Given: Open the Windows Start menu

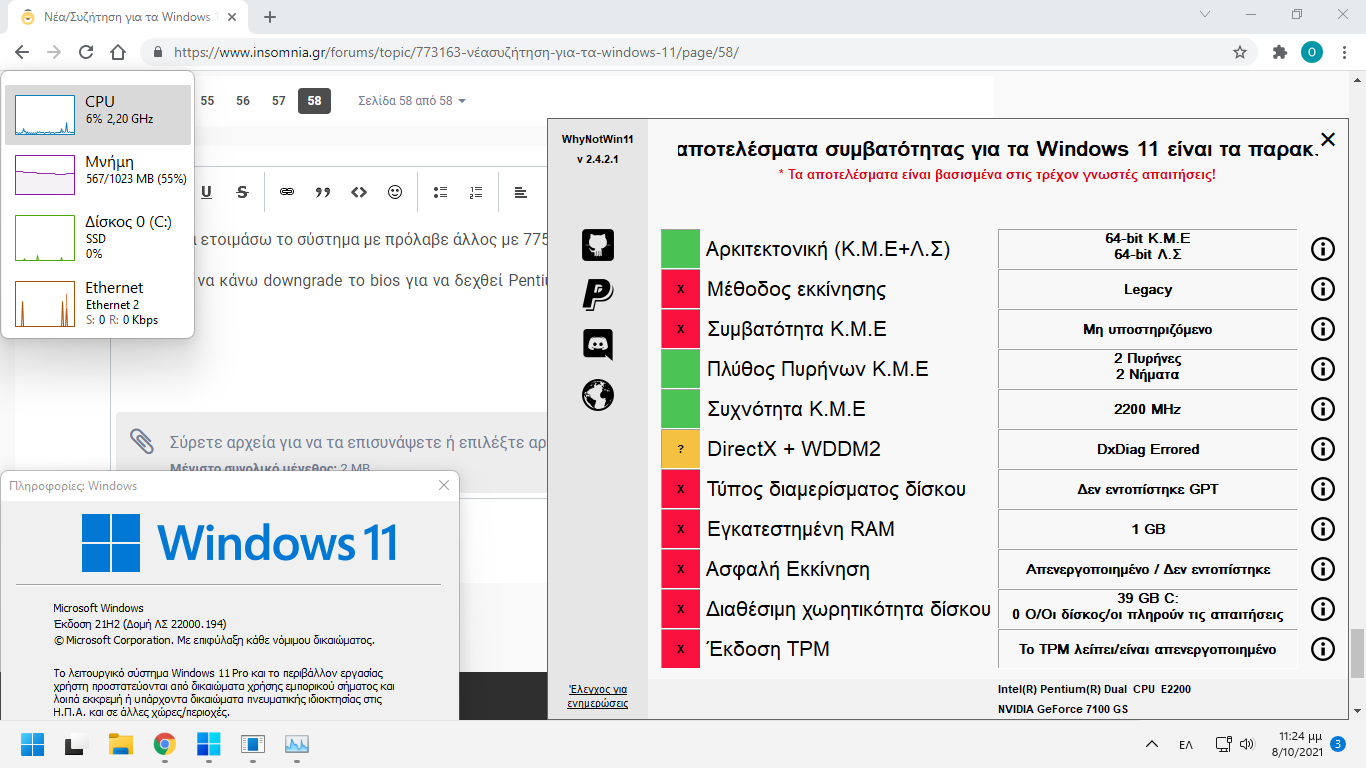Looking at the screenshot, I should [x=33, y=744].
